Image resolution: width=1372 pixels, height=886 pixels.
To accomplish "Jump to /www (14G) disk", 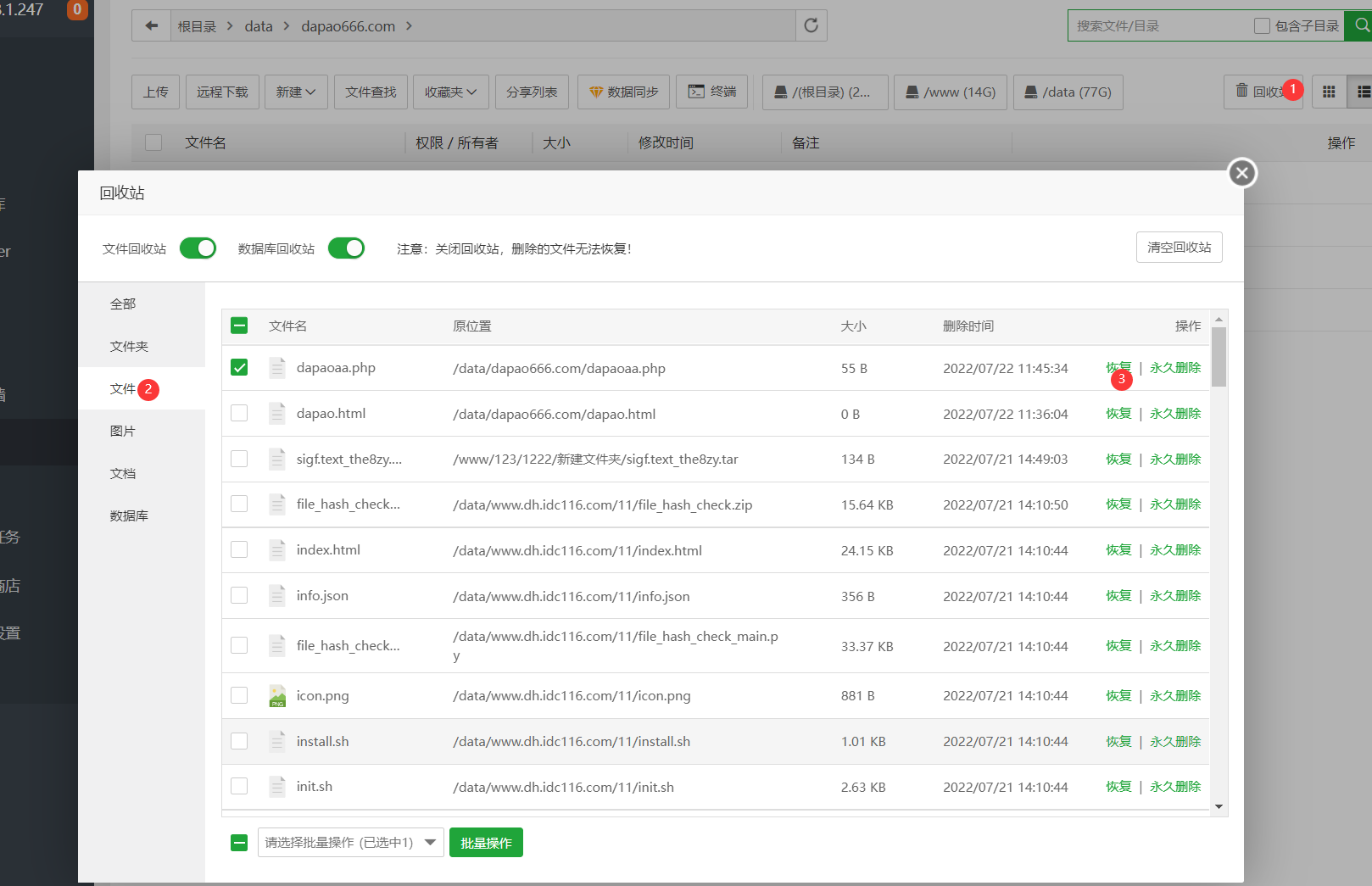I will coord(950,92).
